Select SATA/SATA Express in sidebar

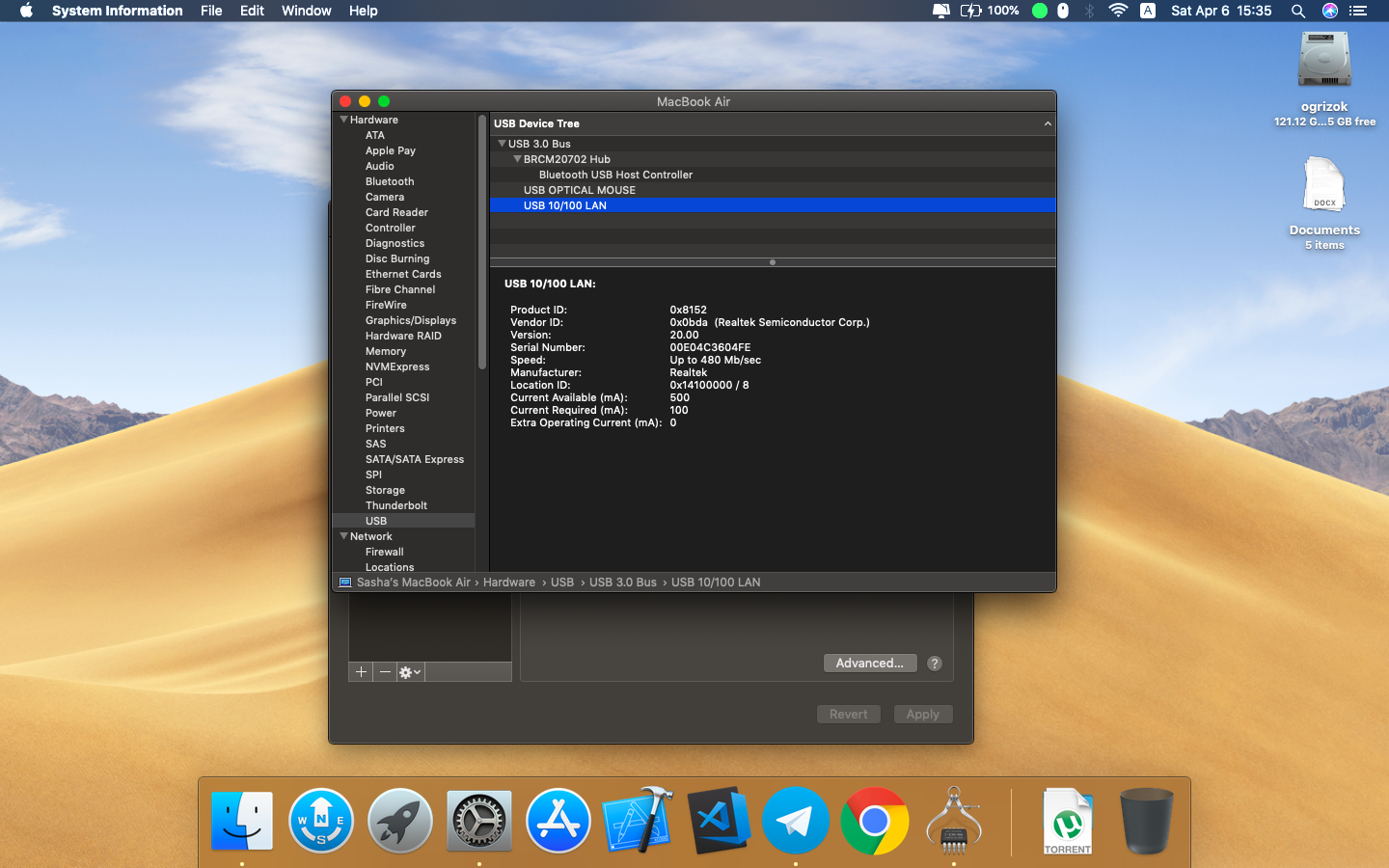(415, 459)
